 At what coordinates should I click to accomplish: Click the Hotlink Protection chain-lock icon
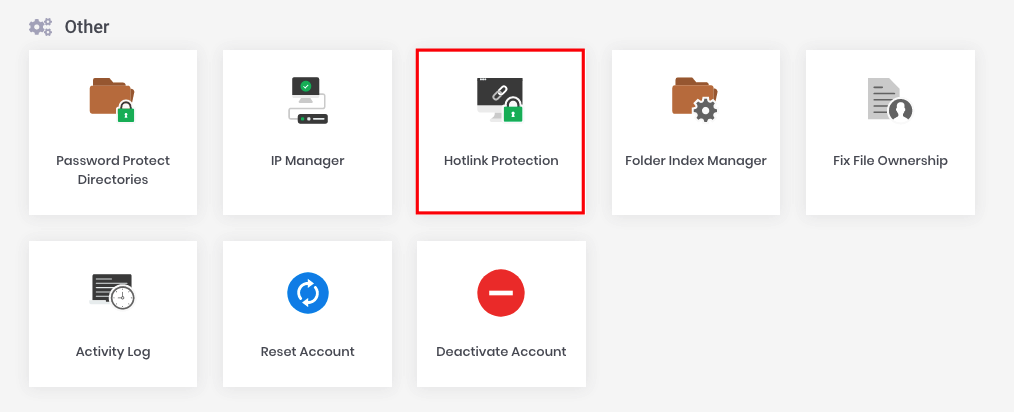pos(500,100)
